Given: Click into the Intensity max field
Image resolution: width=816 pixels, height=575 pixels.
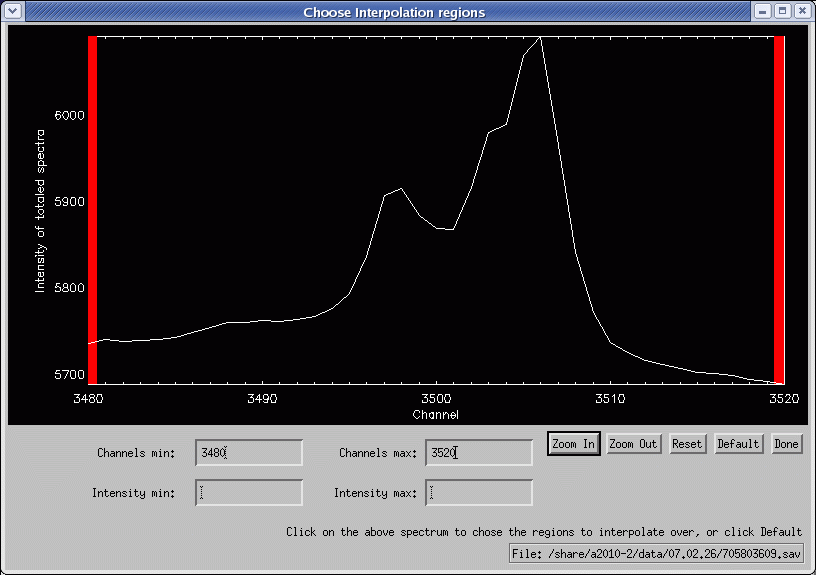Looking at the screenshot, I should click(479, 493).
